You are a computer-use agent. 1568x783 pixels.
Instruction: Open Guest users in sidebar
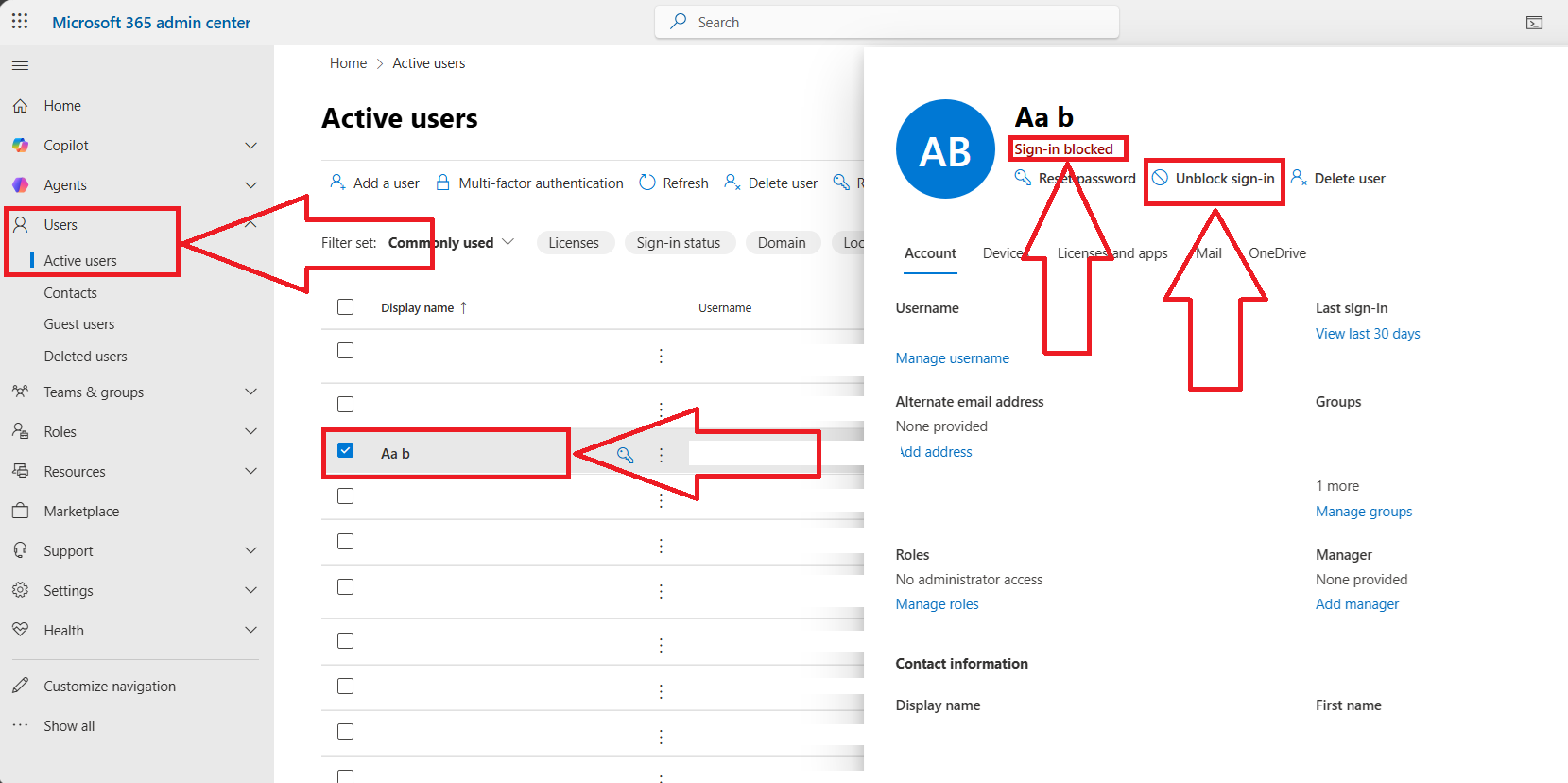pyautogui.click(x=79, y=324)
